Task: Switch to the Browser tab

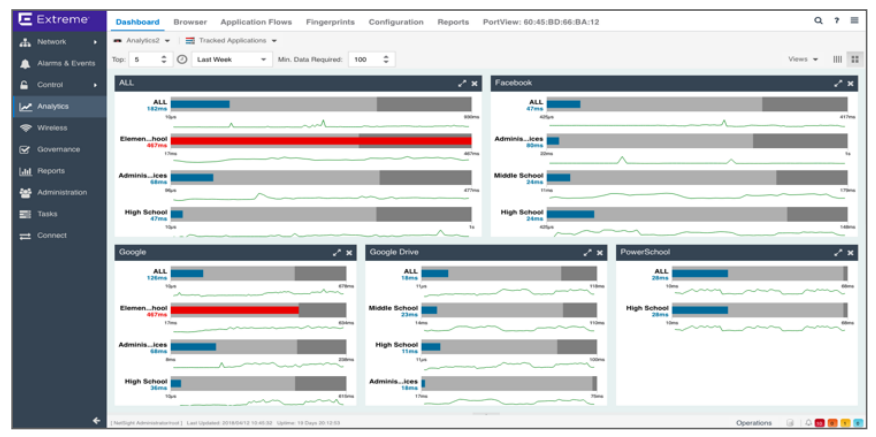Action: click(x=190, y=22)
